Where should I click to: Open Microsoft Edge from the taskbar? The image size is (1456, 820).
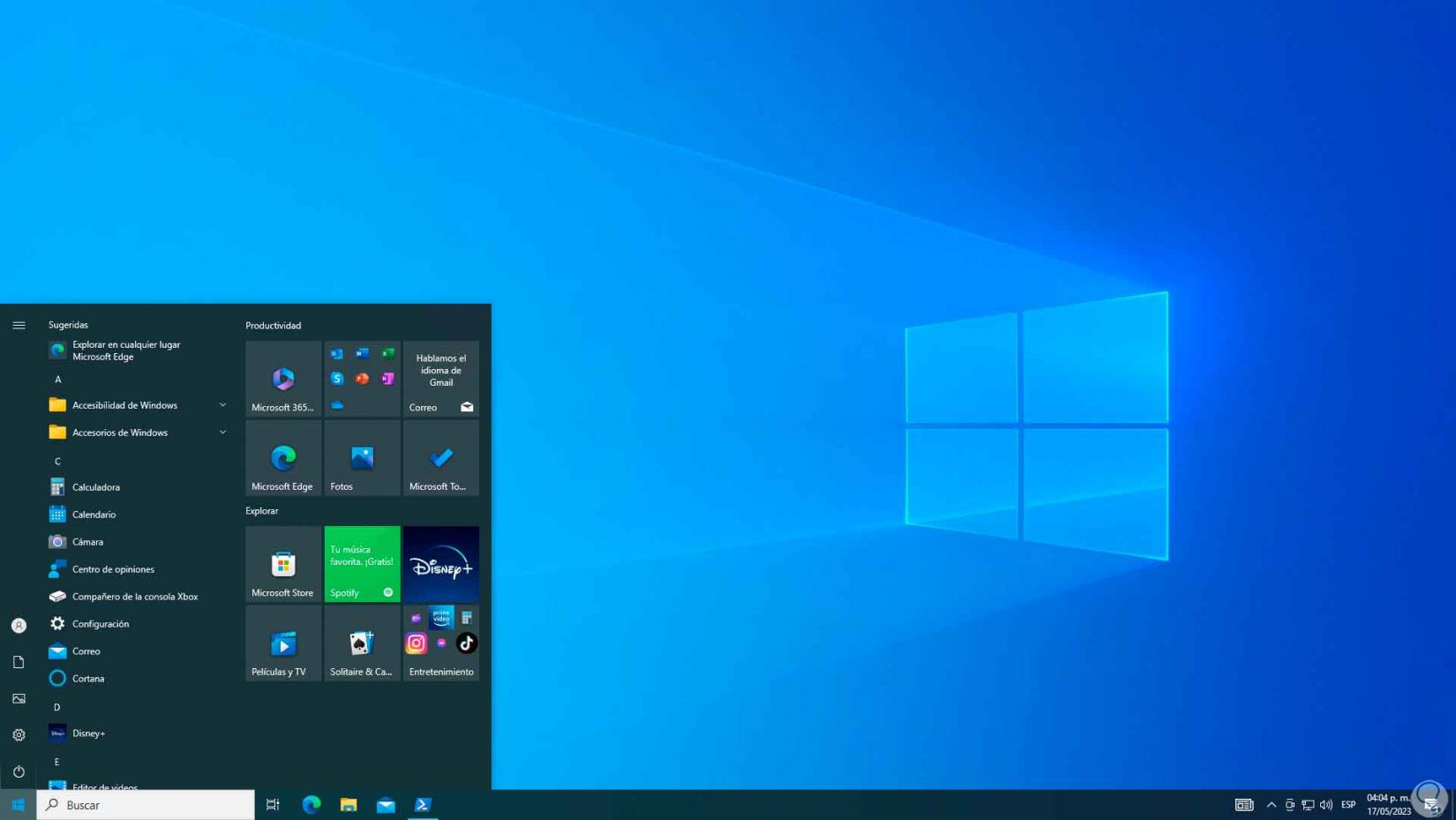311,805
